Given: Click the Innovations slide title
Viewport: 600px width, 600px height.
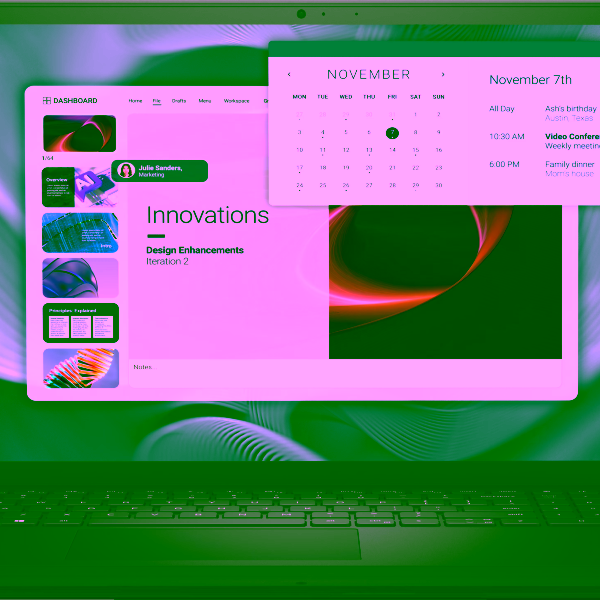Looking at the screenshot, I should point(208,215).
